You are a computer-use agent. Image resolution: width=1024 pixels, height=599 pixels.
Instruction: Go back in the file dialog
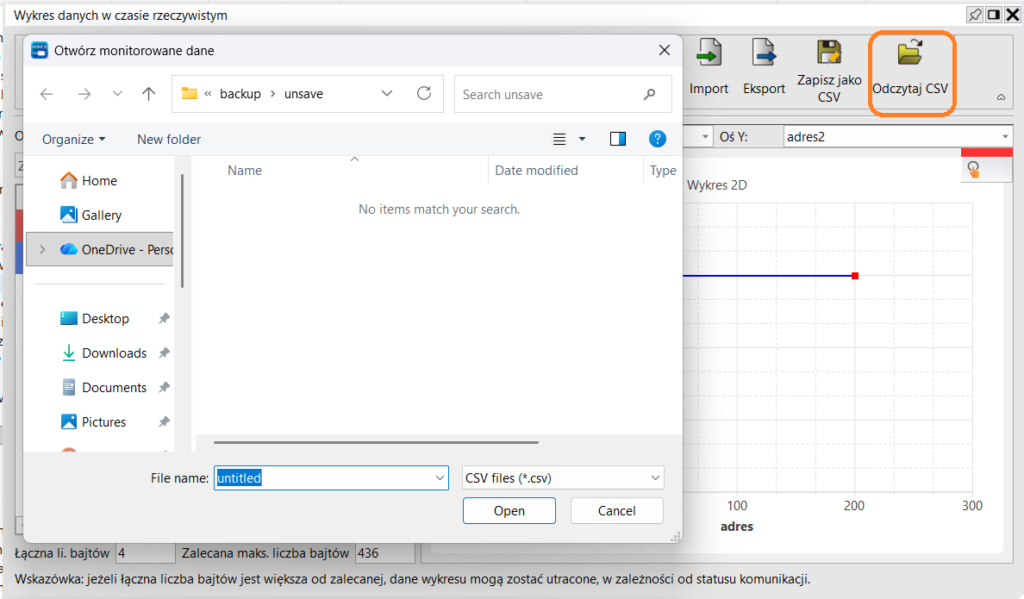pyautogui.click(x=46, y=94)
